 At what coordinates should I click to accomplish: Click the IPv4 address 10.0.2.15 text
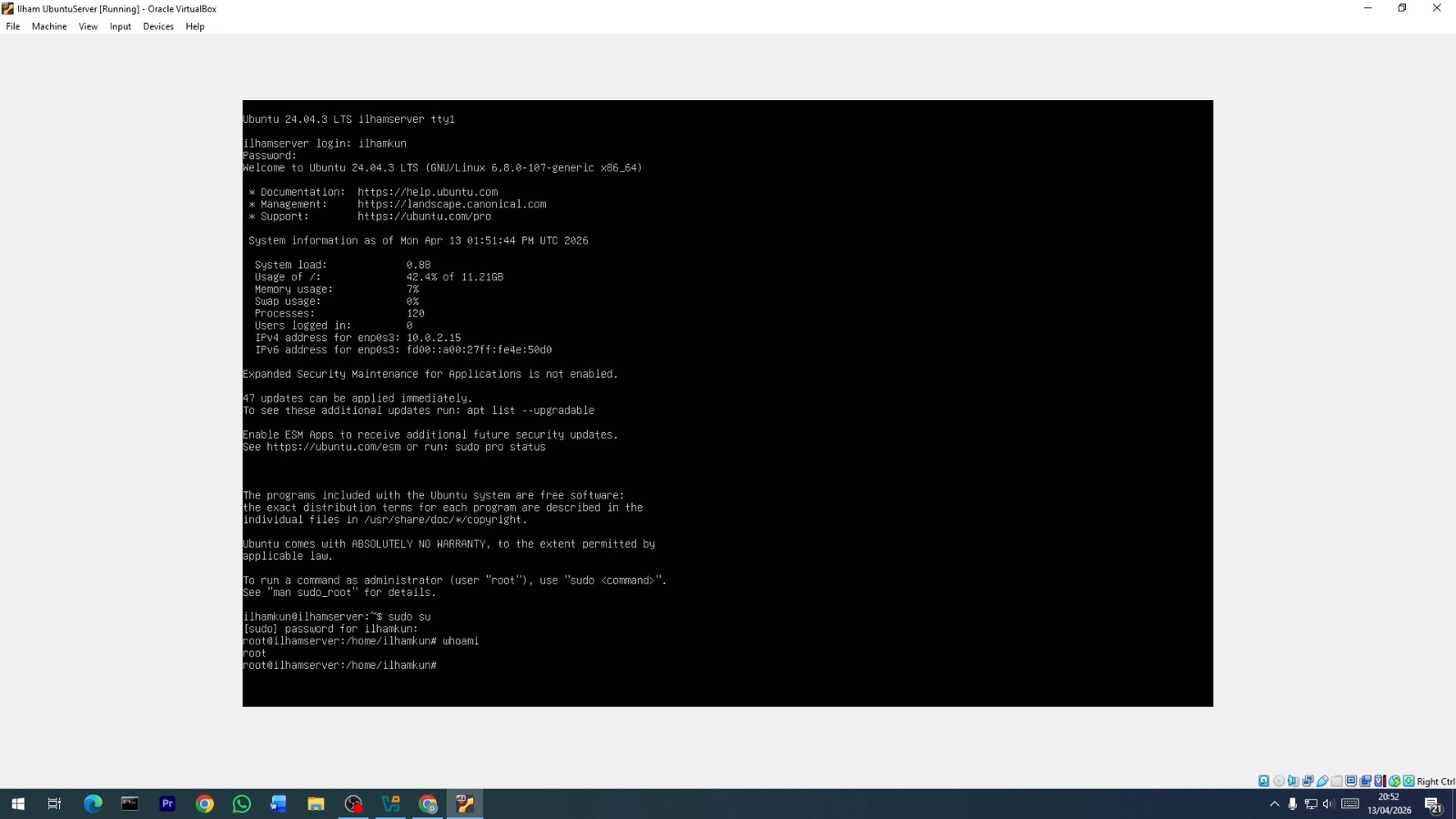coord(433,338)
